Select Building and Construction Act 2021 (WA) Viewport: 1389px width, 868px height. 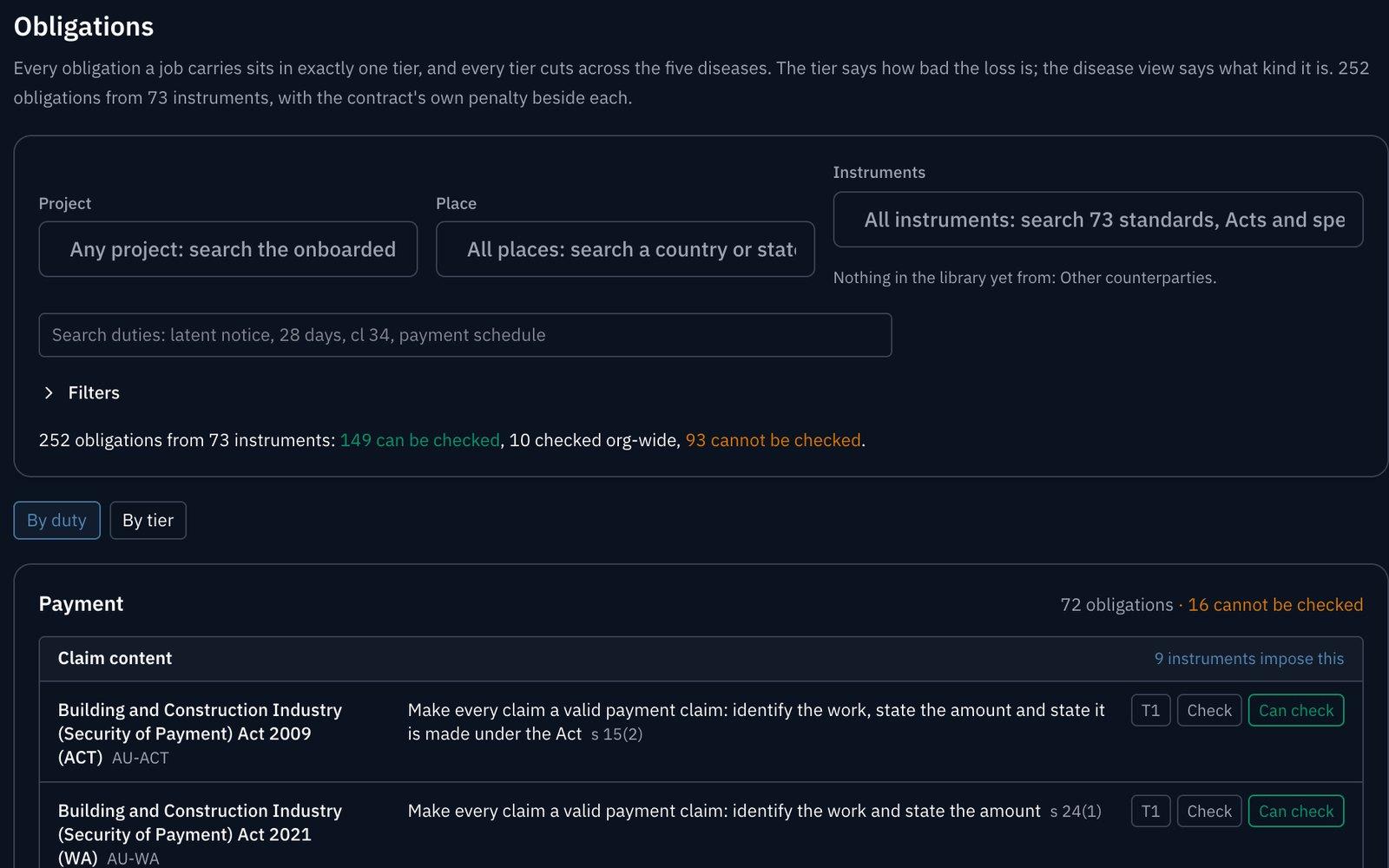pyautogui.click(x=200, y=834)
